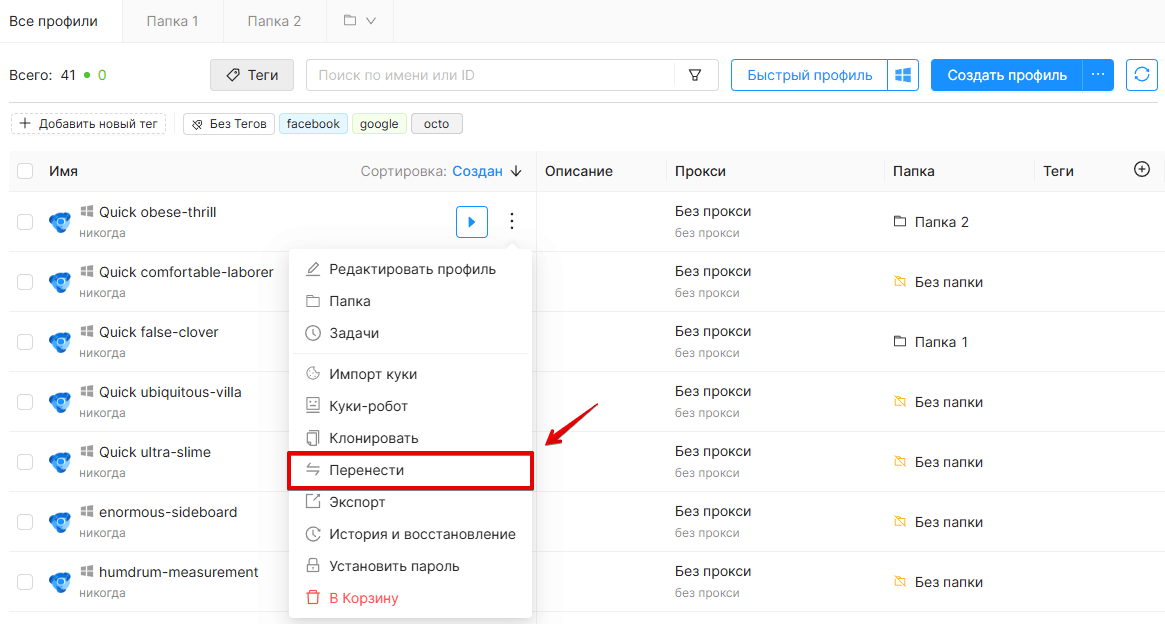Start the Quick obese-thrill profile with play button

coord(472,221)
